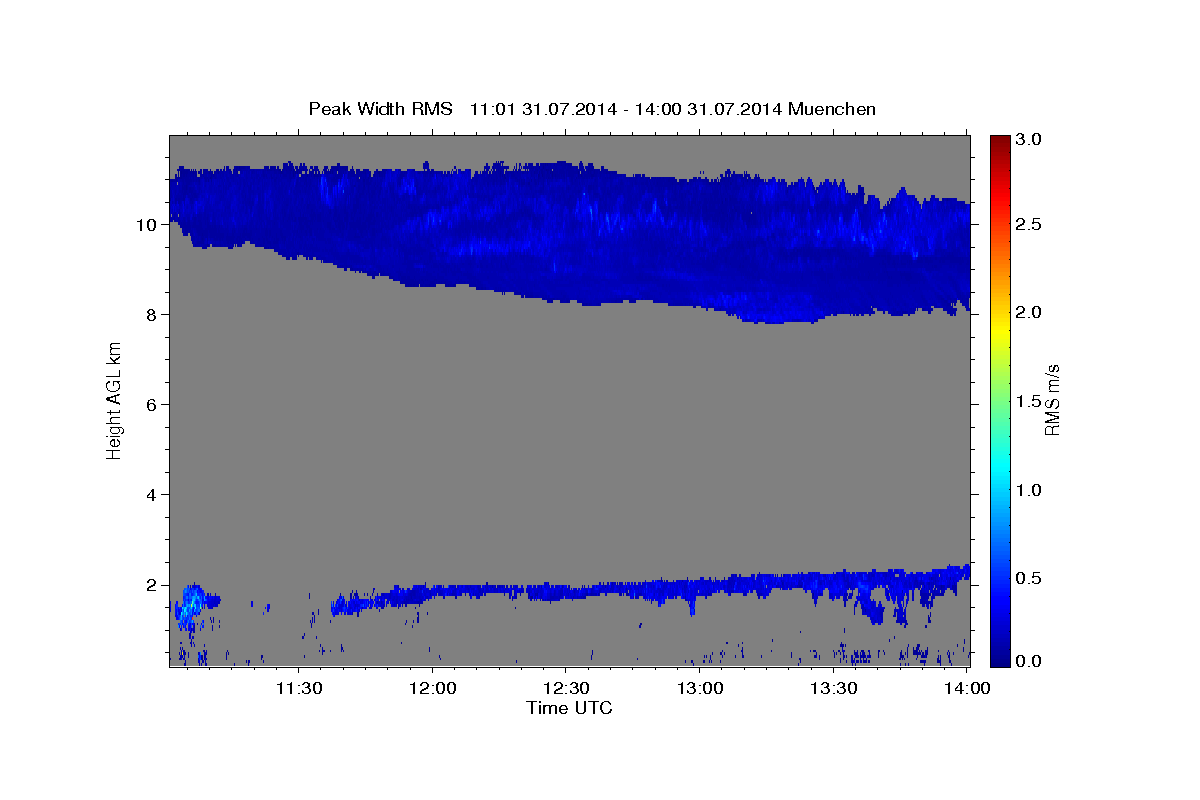Click the colorbar value 0.0
This screenshot has height=800, width=1200.
point(1029,661)
